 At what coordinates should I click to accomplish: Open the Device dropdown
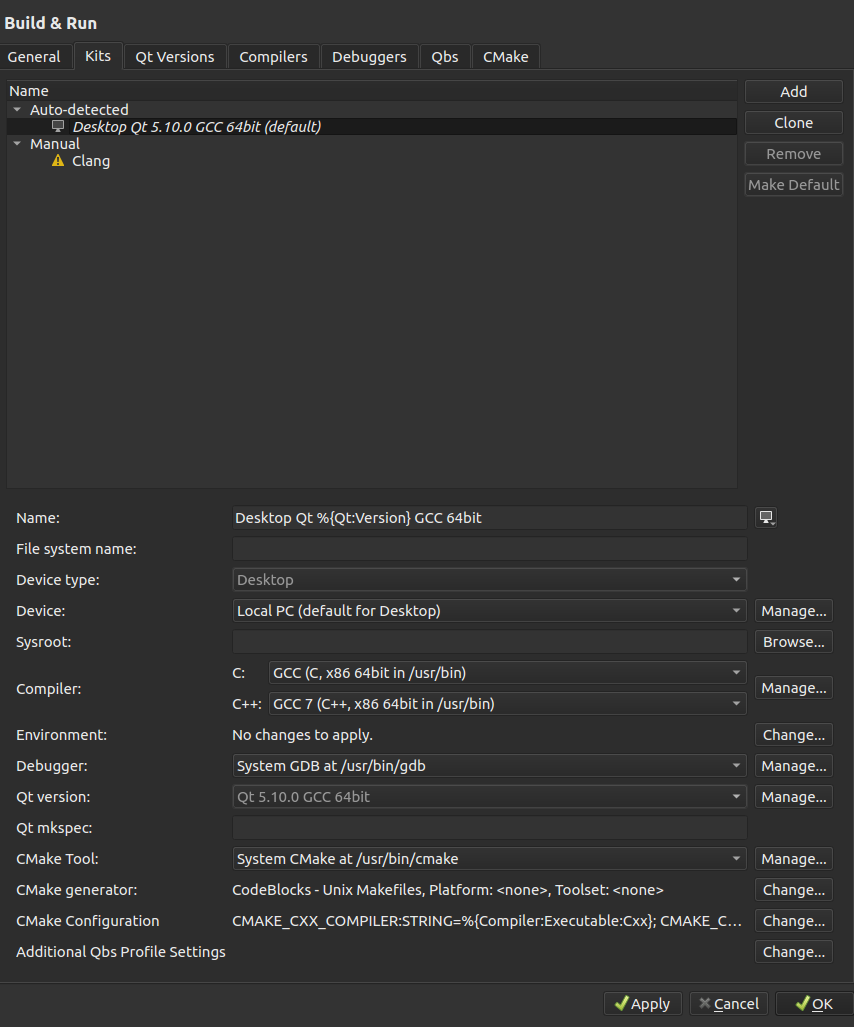tap(489, 610)
